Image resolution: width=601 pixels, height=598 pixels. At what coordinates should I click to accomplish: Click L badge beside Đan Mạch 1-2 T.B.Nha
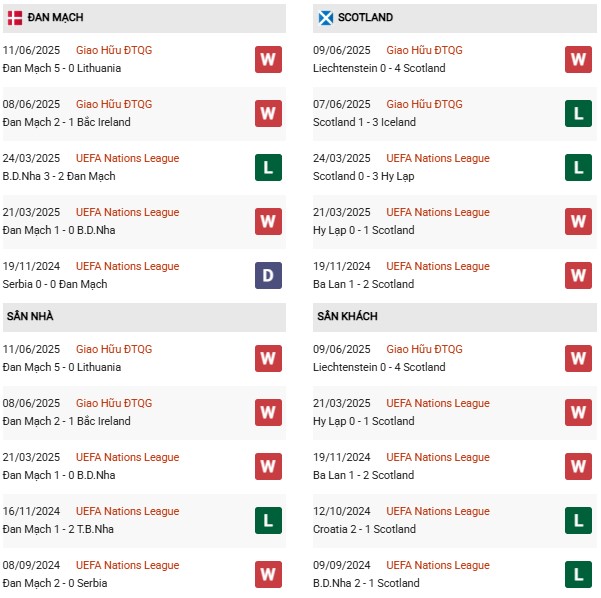(x=268, y=520)
